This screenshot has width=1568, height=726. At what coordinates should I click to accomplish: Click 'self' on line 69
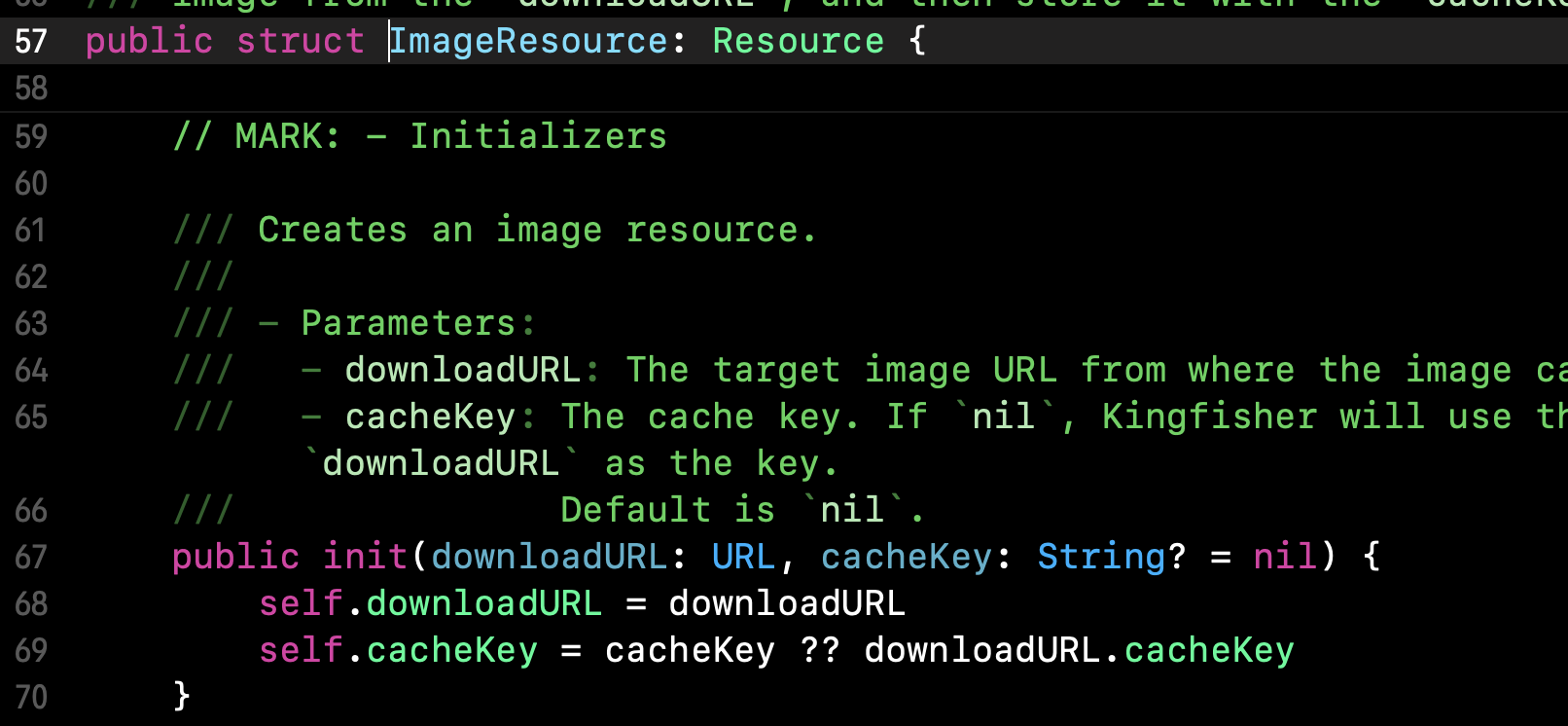pyautogui.click(x=301, y=650)
